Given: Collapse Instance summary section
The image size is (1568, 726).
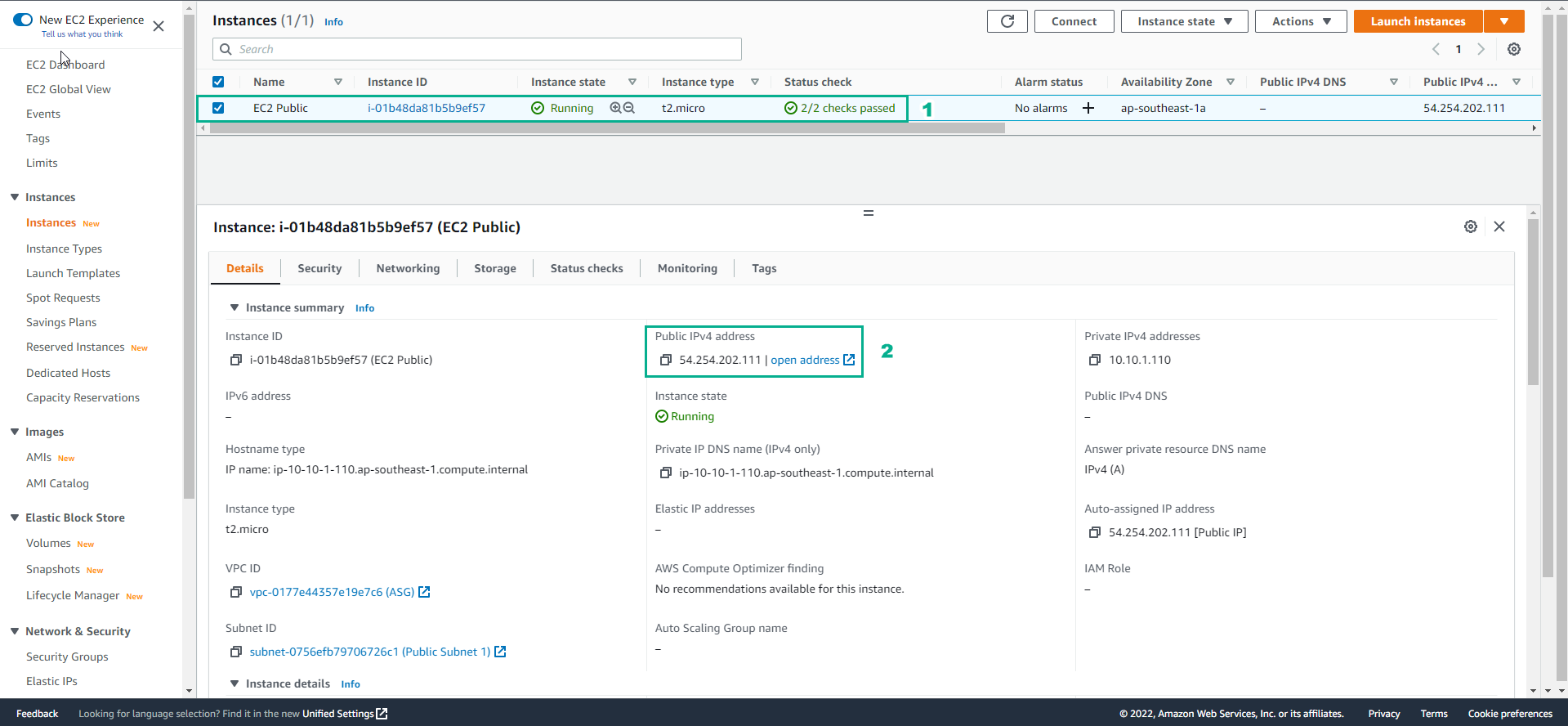Looking at the screenshot, I should pos(235,307).
